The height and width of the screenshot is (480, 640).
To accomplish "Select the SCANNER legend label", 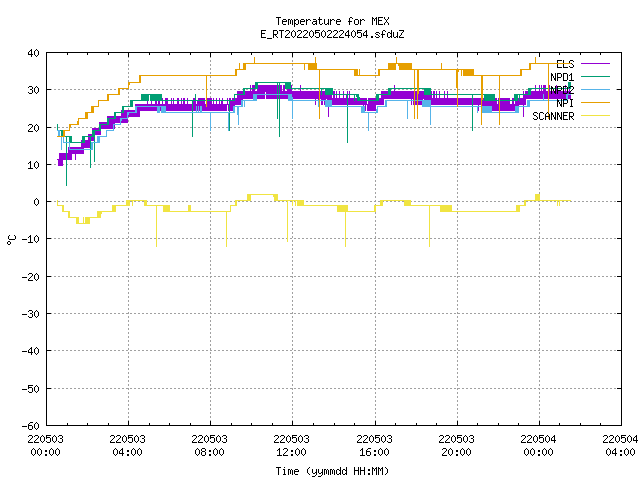I will click(553, 116).
